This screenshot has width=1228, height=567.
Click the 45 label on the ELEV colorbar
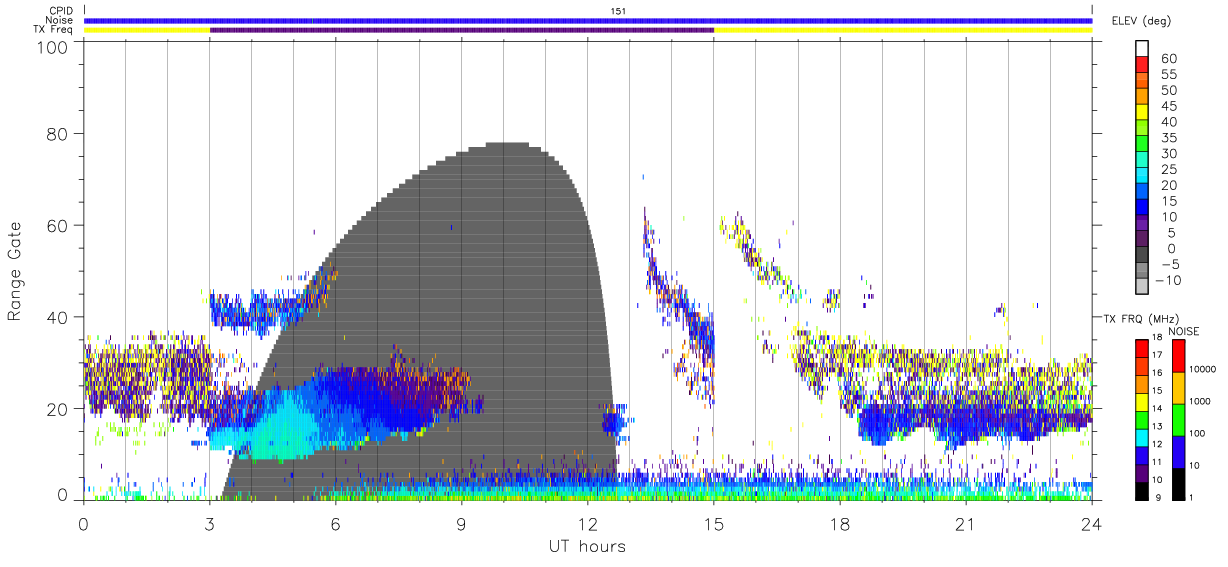(1168, 106)
